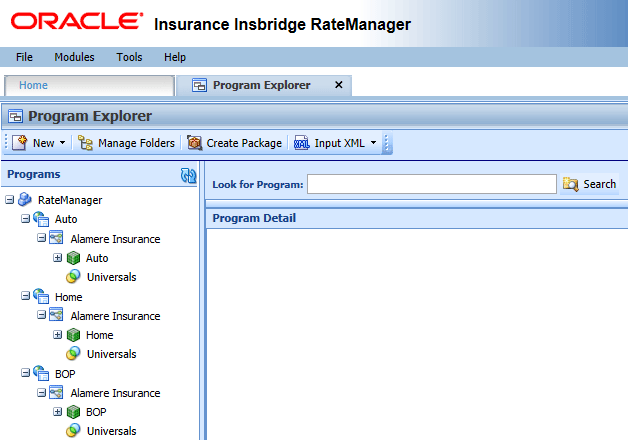Click the green BOP folder cube icon
The height and width of the screenshot is (440, 628).
73,412
